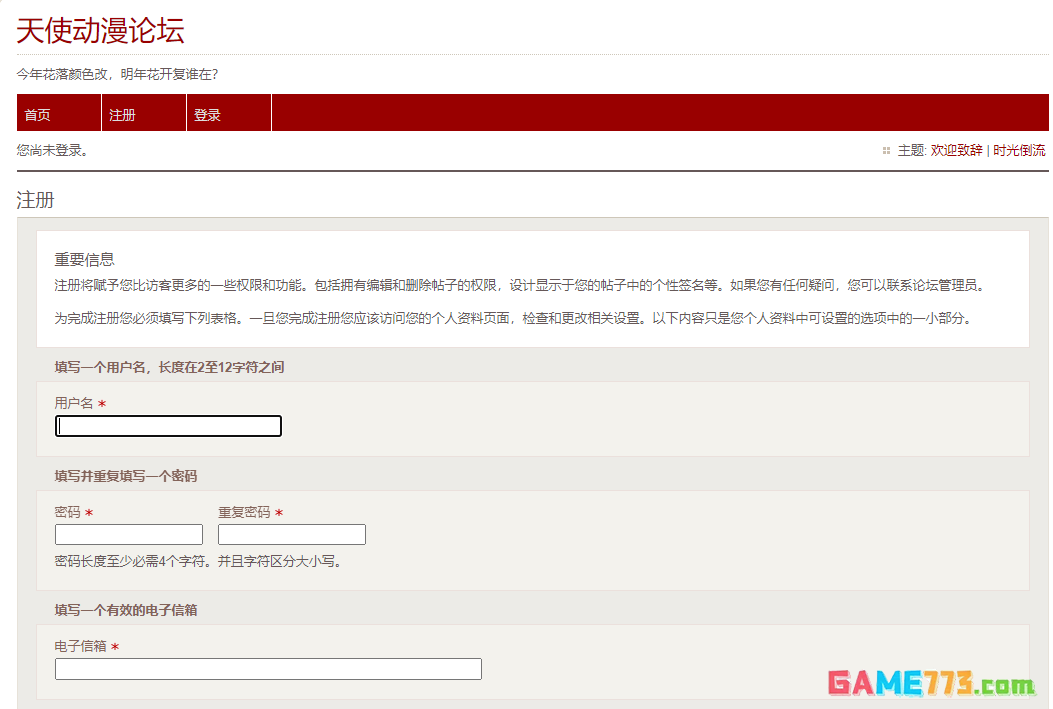Focus the 用户名 text field
Image resolution: width=1053 pixels, height=709 pixels.
point(168,426)
